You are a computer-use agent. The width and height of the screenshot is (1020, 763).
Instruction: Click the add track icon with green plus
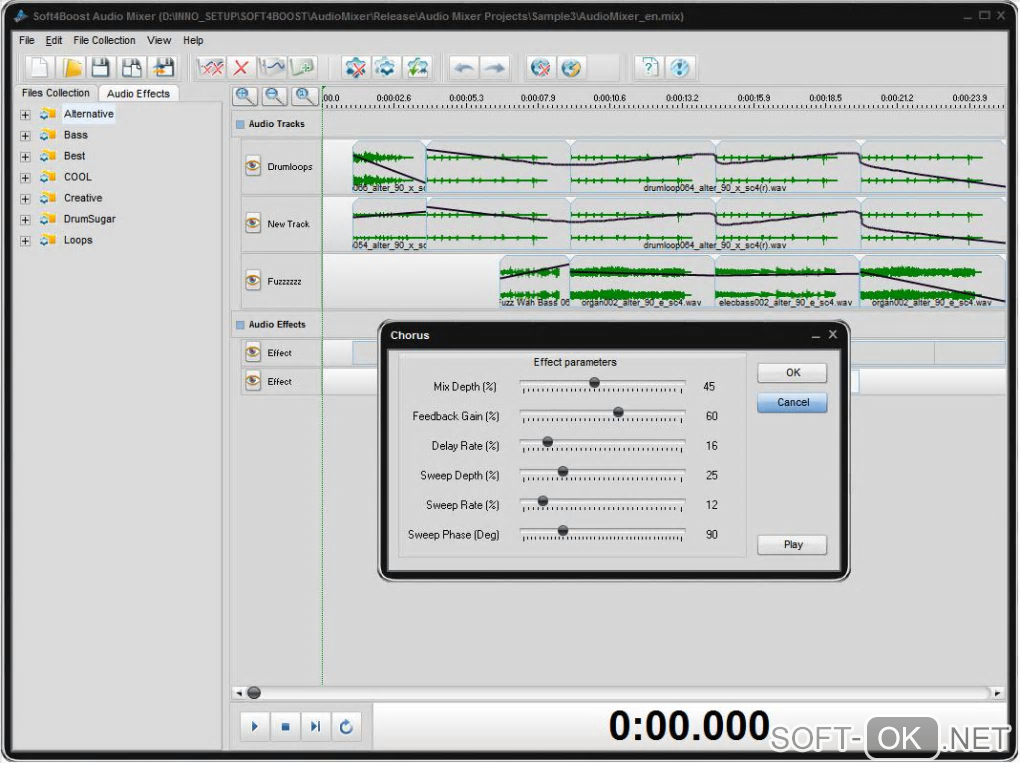(x=302, y=68)
